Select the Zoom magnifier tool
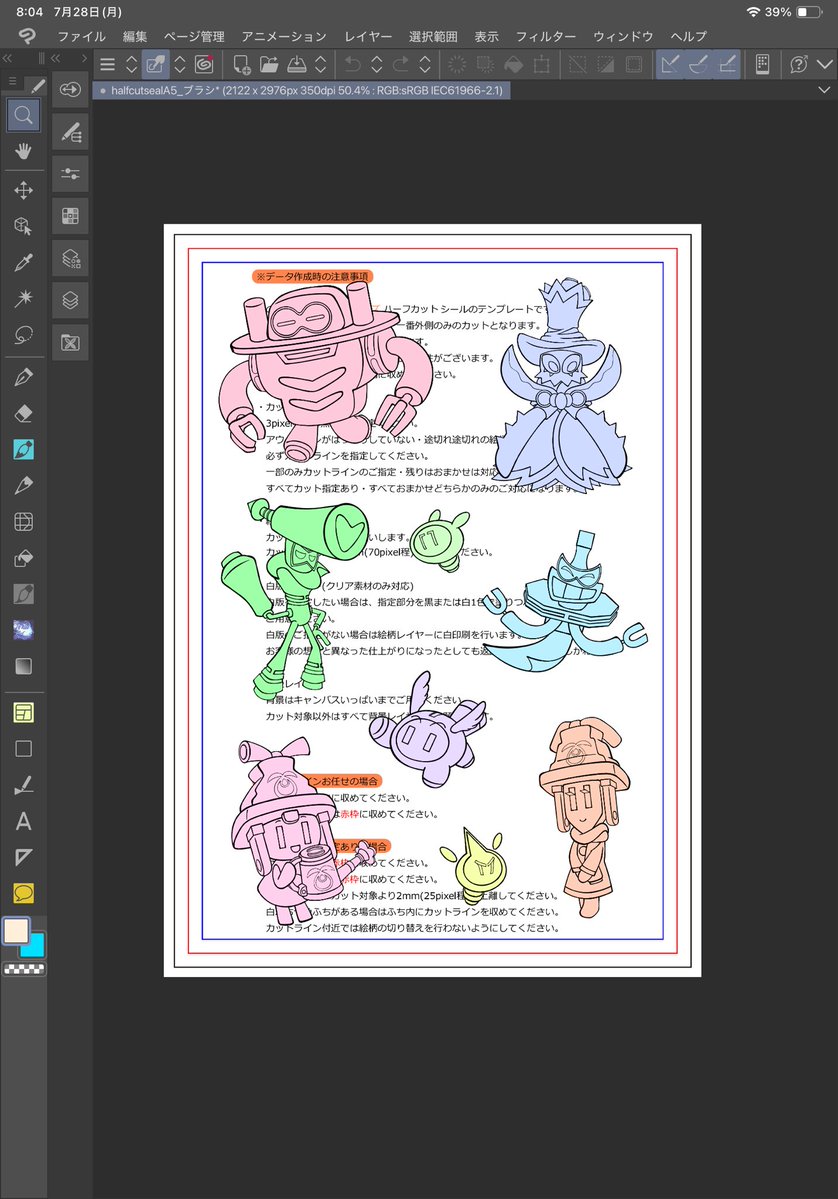Image resolution: width=838 pixels, height=1199 pixels. (x=24, y=115)
